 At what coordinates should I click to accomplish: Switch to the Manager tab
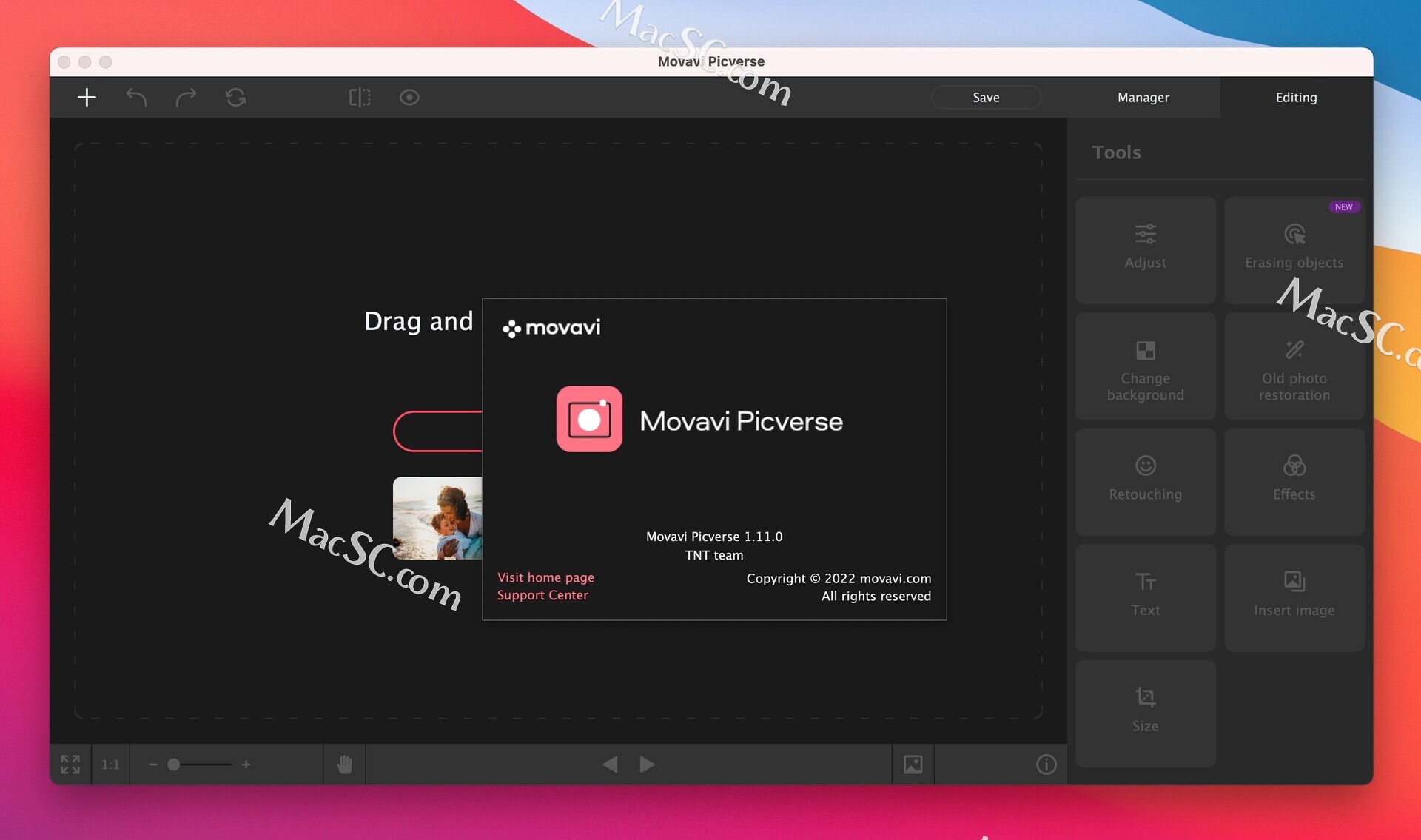tap(1144, 97)
